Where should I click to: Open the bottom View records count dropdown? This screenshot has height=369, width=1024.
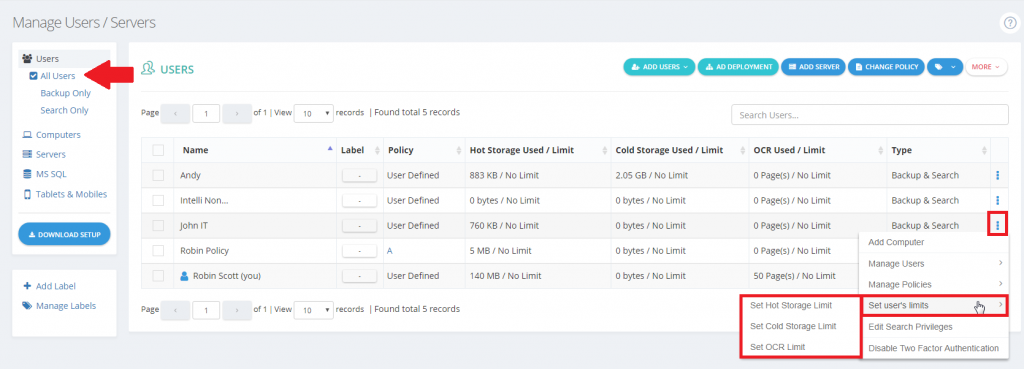point(313,310)
